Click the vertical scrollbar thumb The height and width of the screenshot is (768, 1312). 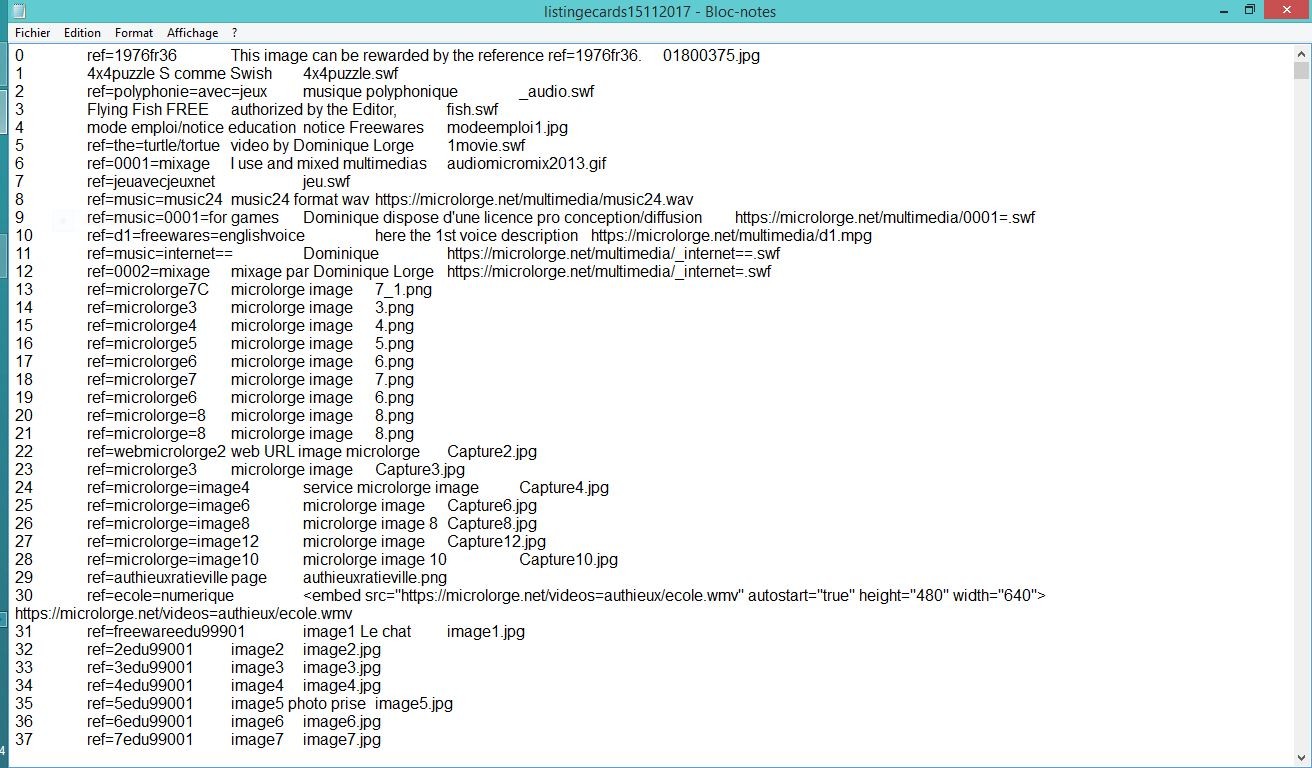pos(1301,71)
